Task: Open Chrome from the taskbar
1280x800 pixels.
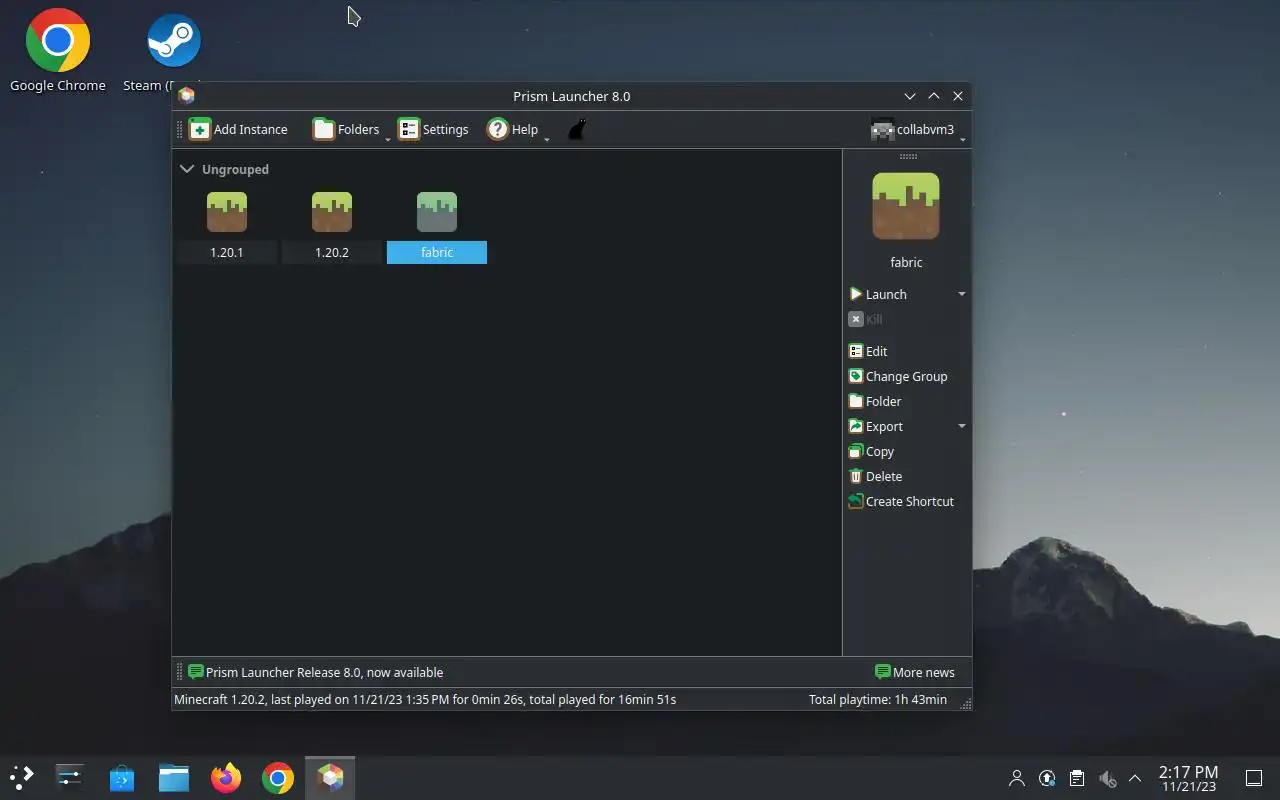Action: [278, 777]
